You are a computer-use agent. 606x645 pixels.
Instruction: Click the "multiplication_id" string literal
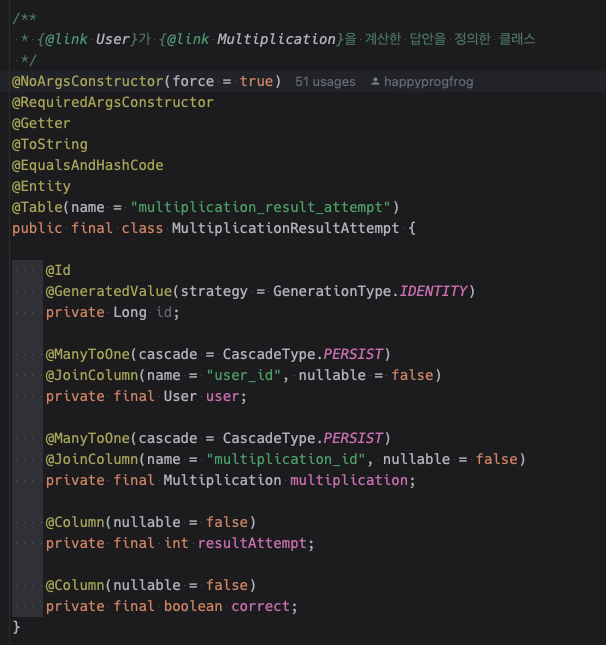286,459
